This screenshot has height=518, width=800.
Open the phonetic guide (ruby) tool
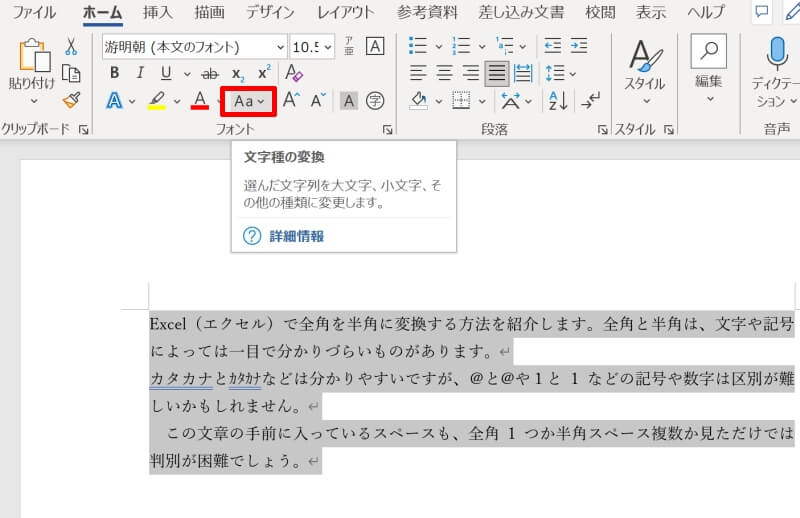(349, 46)
